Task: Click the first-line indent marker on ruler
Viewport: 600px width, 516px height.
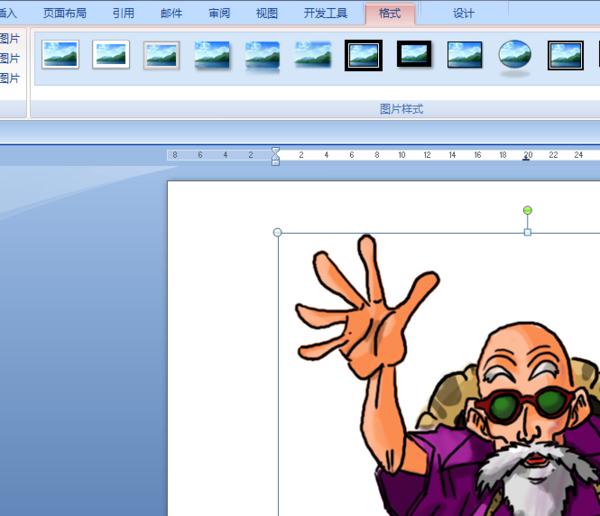Action: point(275,150)
